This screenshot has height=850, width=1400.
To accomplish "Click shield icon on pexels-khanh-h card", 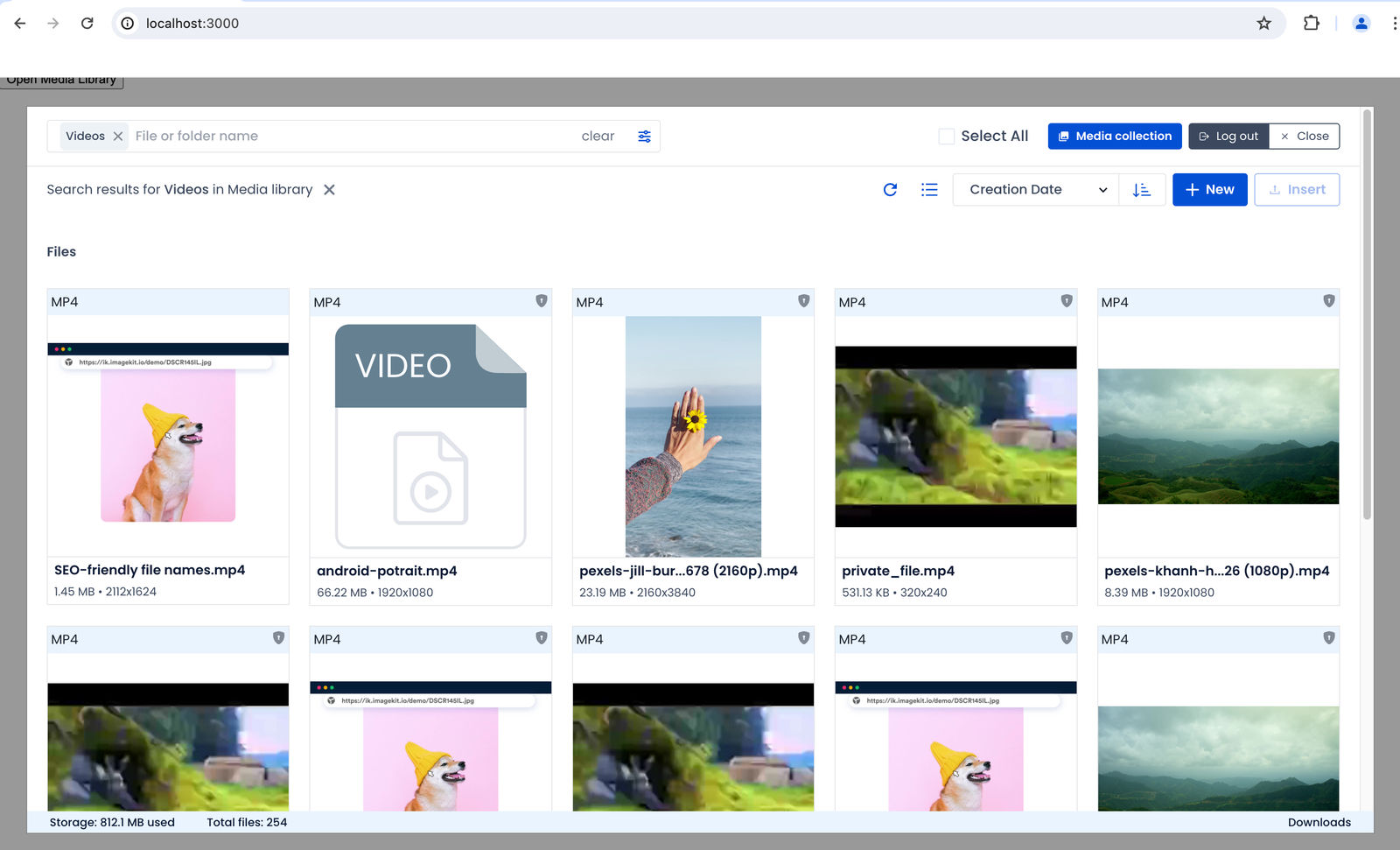I will (1329, 301).
